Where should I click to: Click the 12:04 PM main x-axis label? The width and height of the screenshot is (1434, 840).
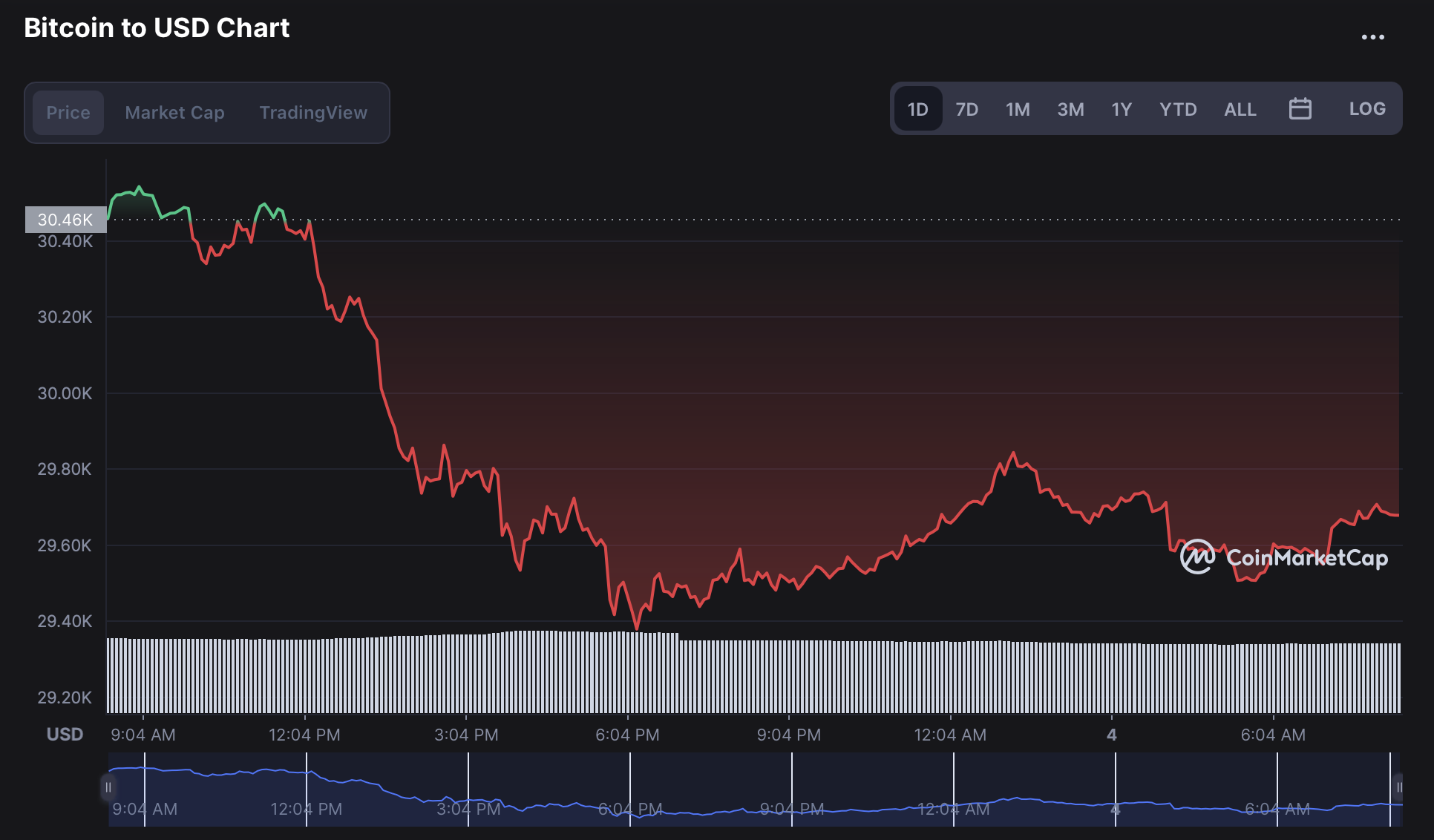304,735
